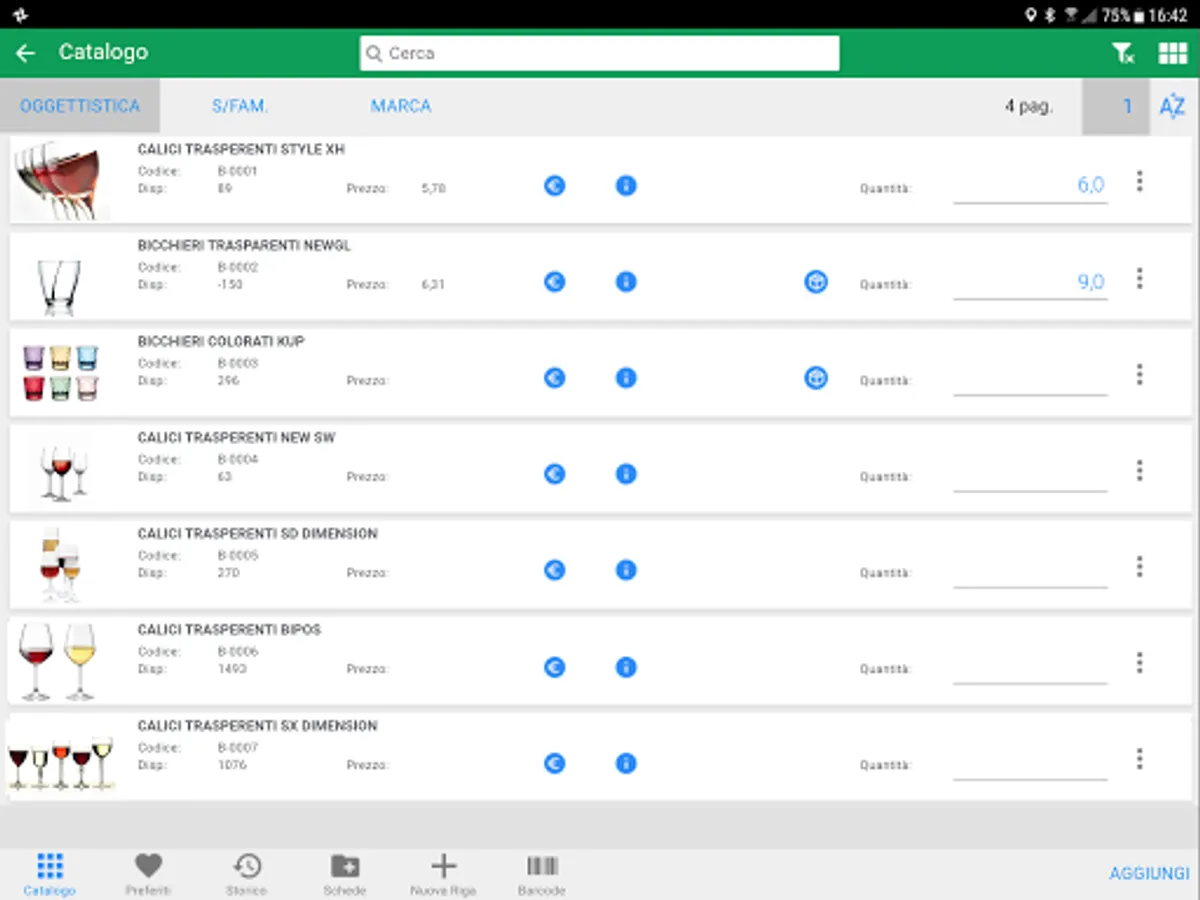The height and width of the screenshot is (900, 1200).
Task: Tap quantity field for CALICI TRASPERENTI SX DIMENSION
Action: pyautogui.click(x=1030, y=762)
